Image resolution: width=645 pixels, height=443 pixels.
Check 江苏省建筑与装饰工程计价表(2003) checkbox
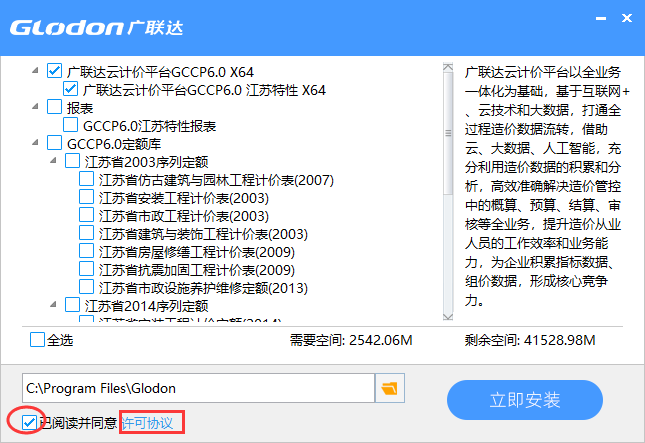pyautogui.click(x=86, y=233)
